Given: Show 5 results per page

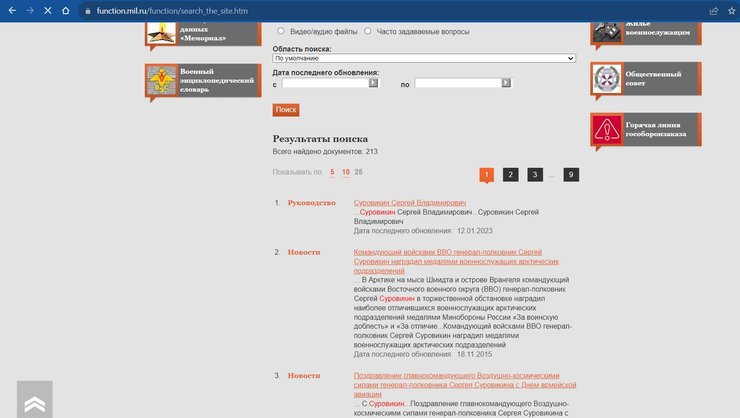Looking at the screenshot, I should [x=332, y=172].
